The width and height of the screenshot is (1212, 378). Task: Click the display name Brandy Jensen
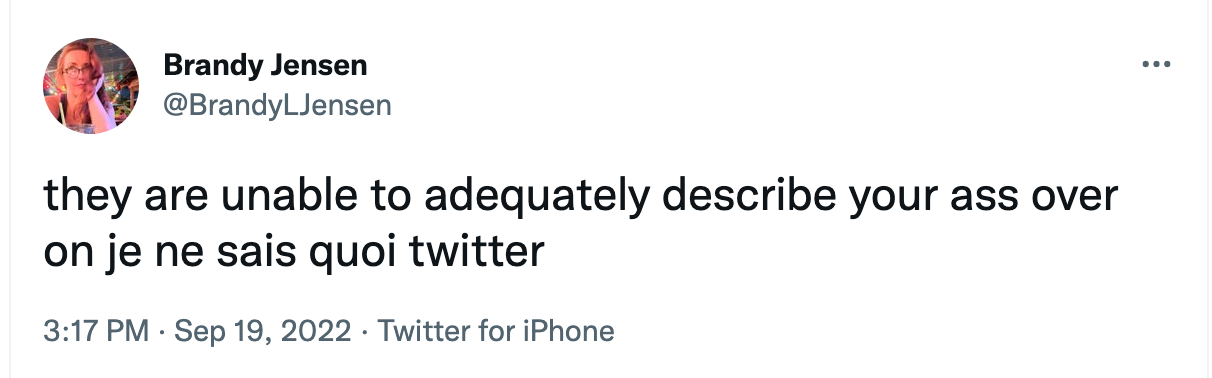[x=265, y=67]
